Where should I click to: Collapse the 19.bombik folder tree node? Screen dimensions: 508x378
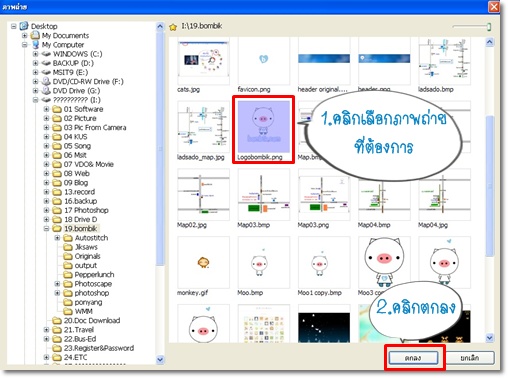[46, 229]
